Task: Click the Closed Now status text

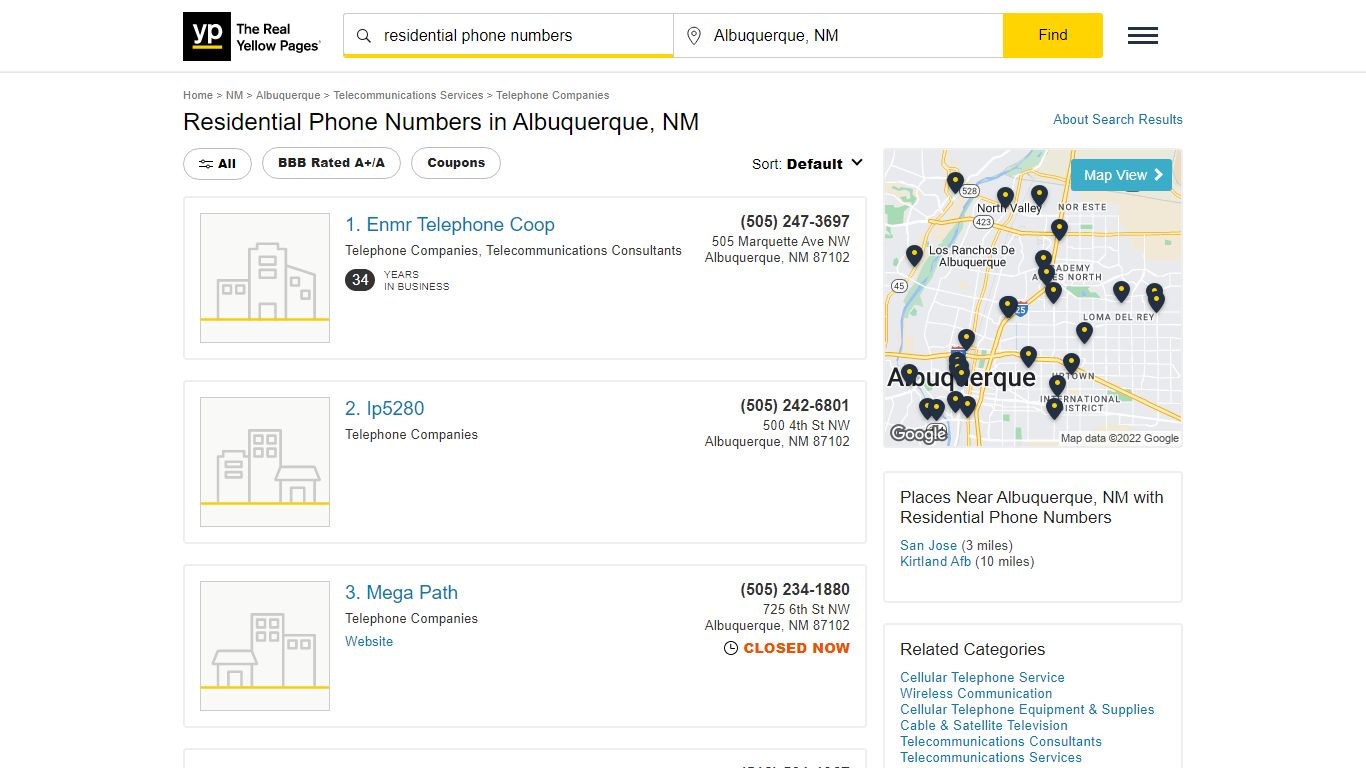Action: (797, 648)
